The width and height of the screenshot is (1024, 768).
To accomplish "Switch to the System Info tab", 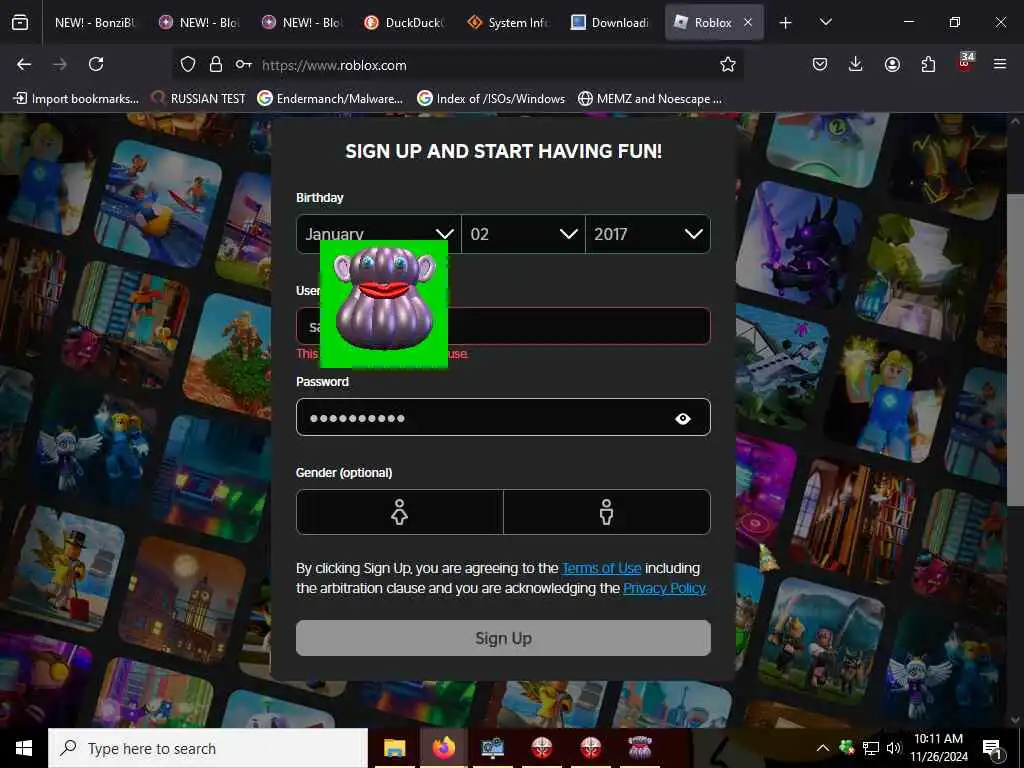I will click(x=509, y=22).
